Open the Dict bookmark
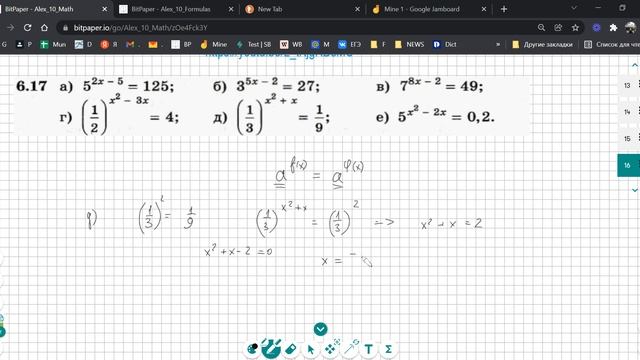This screenshot has height=360, width=640. [x=445, y=44]
